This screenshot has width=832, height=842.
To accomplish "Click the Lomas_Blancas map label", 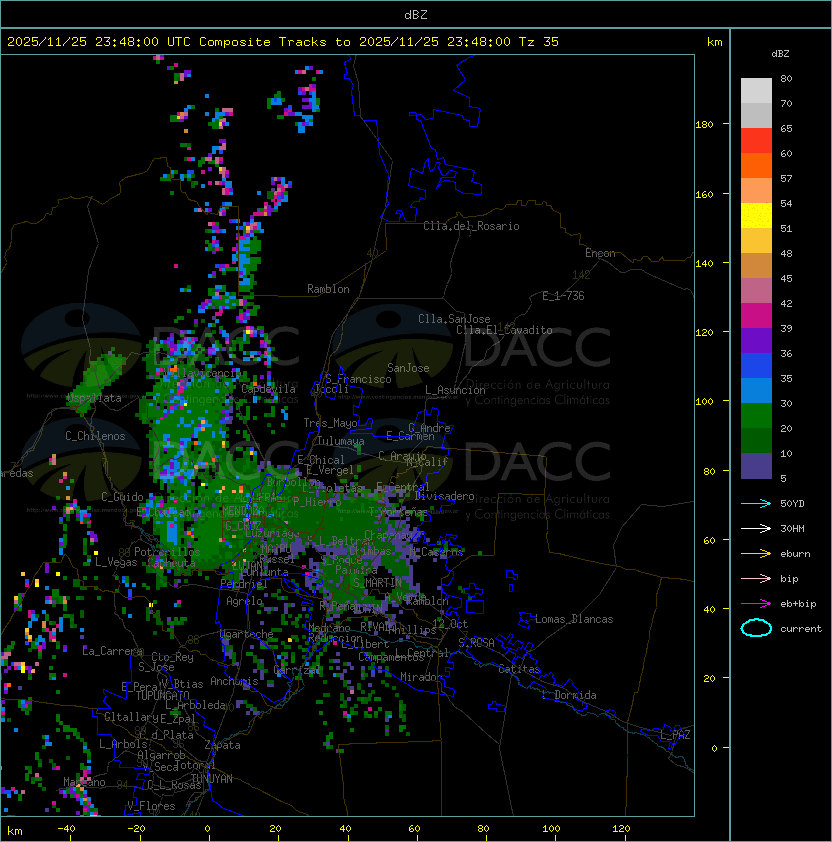I will (x=574, y=619).
